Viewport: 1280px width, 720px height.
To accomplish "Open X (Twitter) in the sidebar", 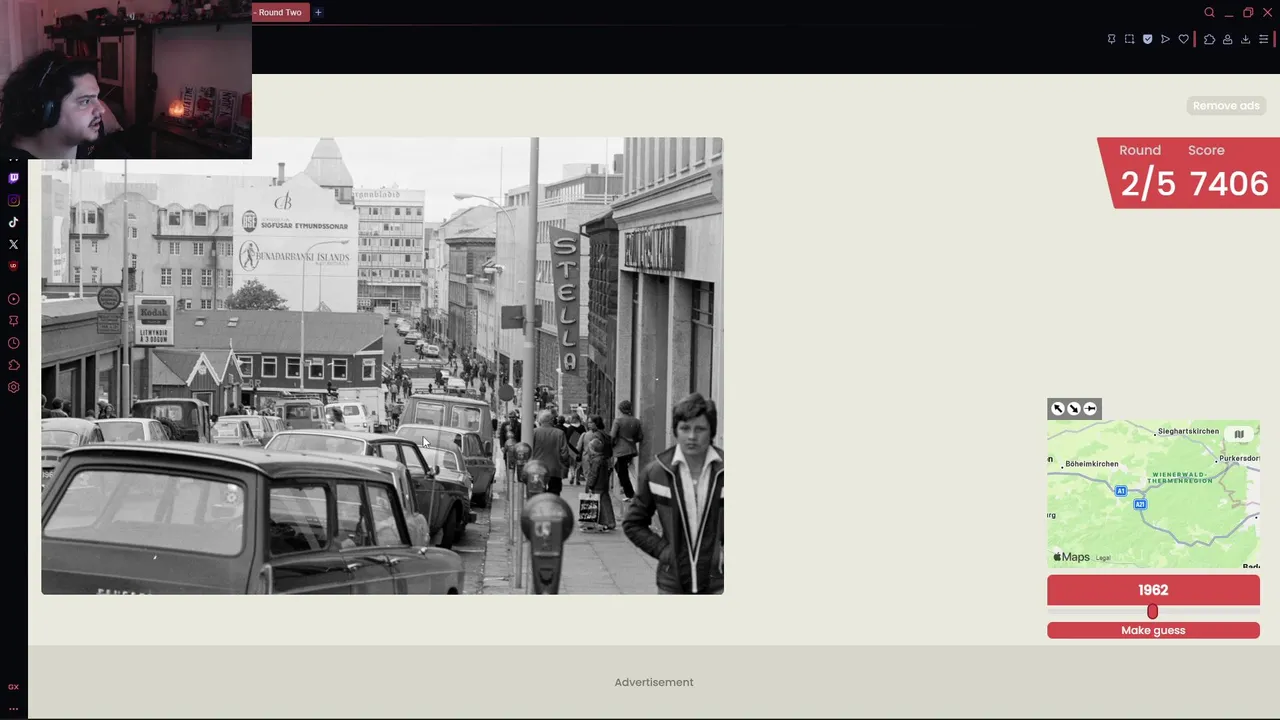I will (x=13, y=244).
